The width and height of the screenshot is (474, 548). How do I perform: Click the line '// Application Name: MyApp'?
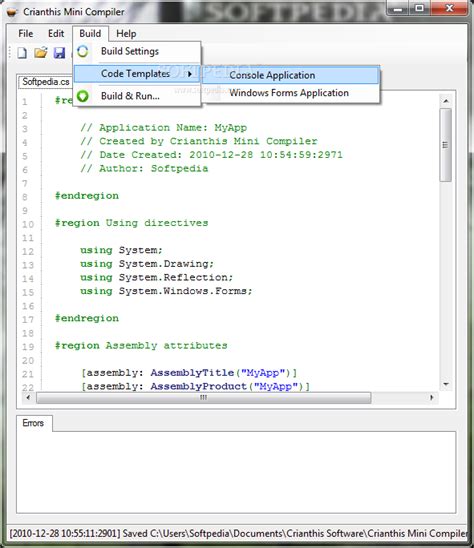[x=164, y=128]
